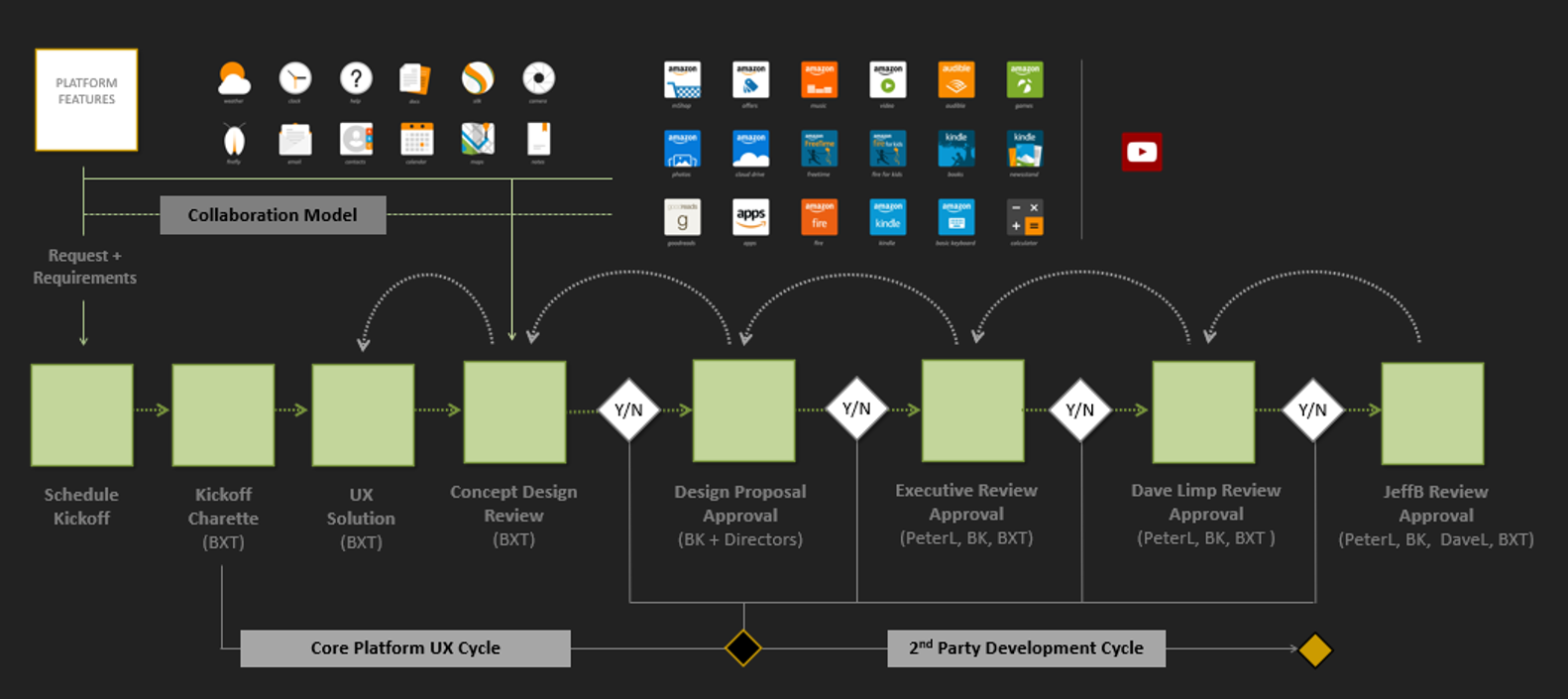
Task: Click the weather app icon
Action: point(234,78)
